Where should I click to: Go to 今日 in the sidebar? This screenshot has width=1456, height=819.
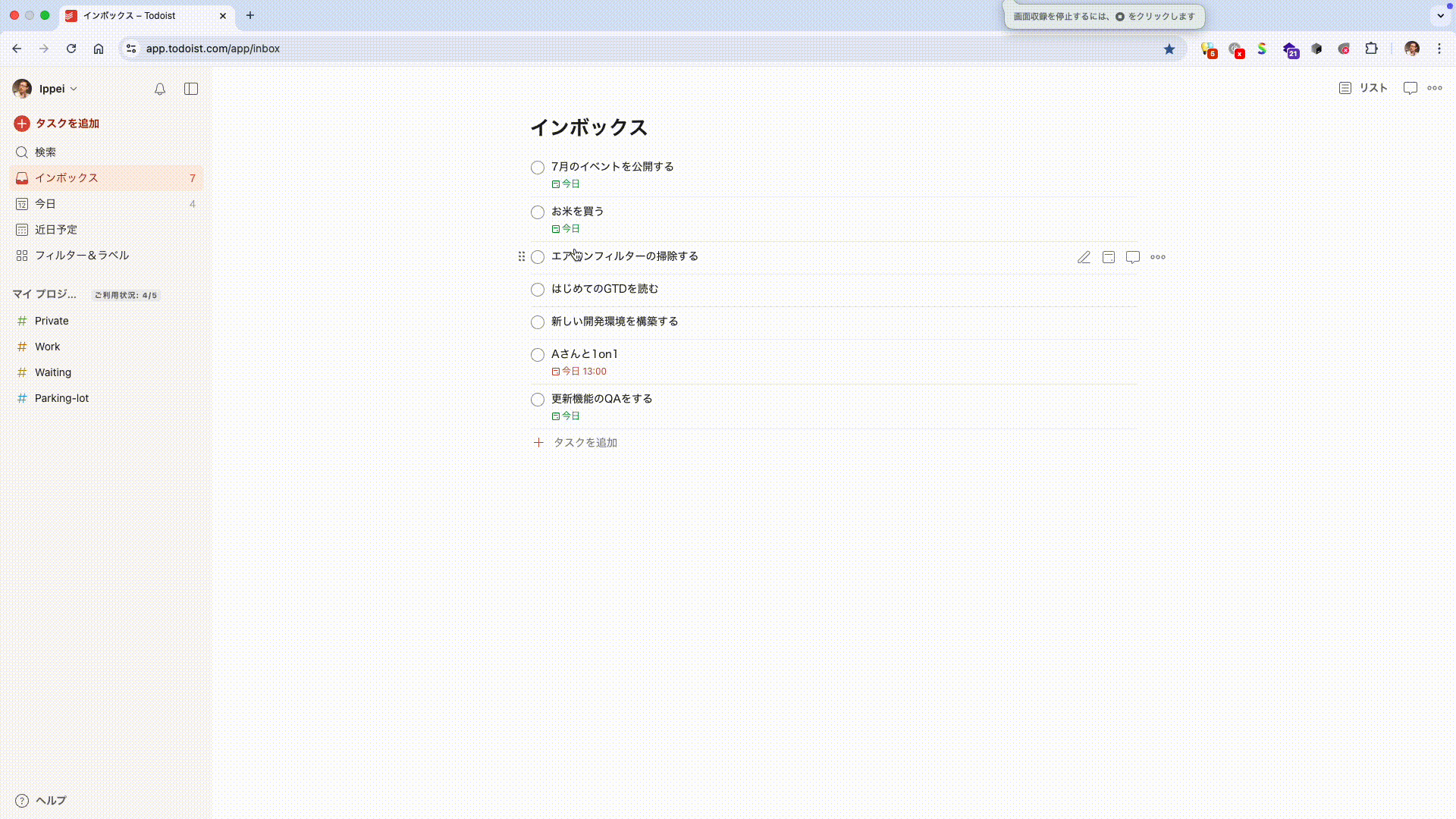(x=45, y=203)
